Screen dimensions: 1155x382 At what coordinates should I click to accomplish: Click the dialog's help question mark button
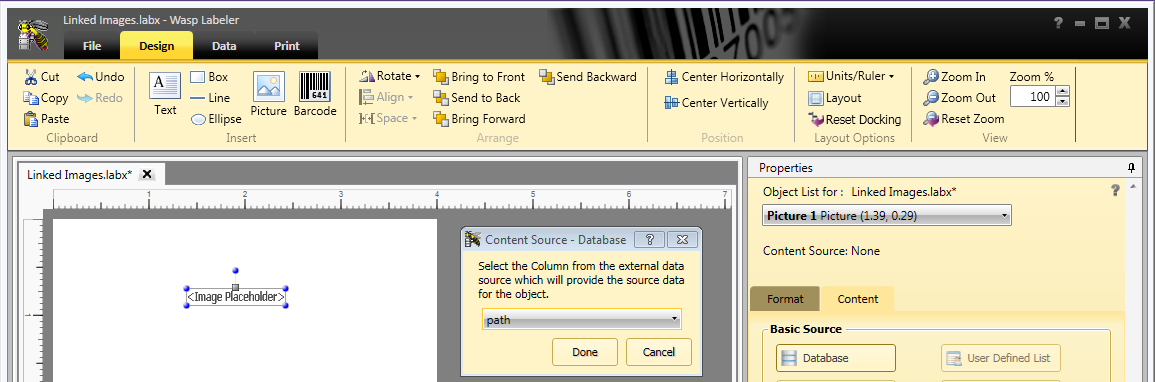[650, 239]
